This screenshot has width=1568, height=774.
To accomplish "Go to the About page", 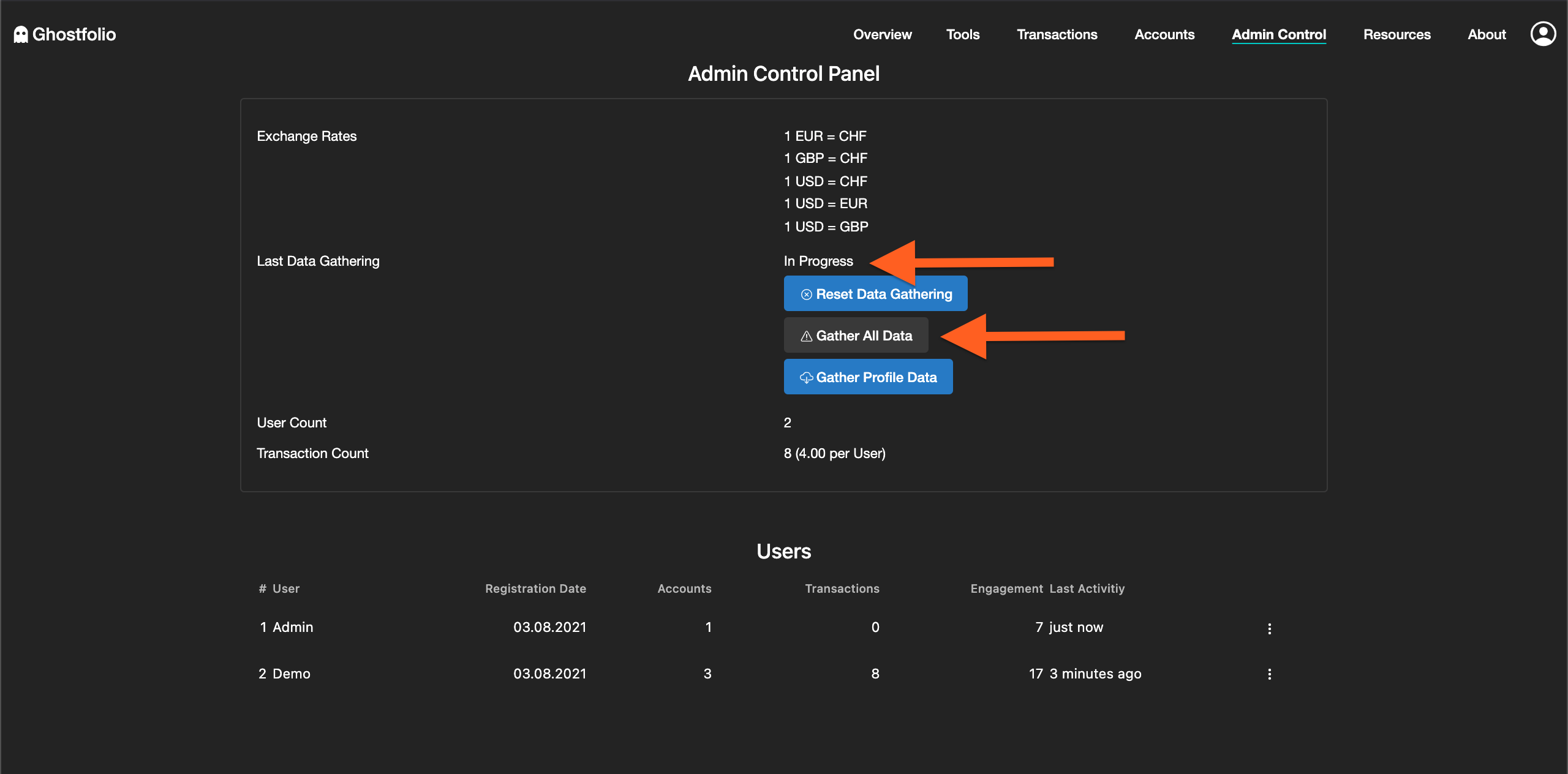I will [x=1487, y=34].
